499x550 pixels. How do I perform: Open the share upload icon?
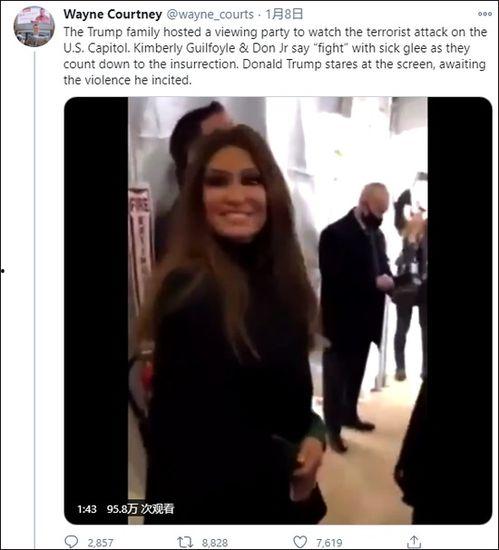(414, 541)
